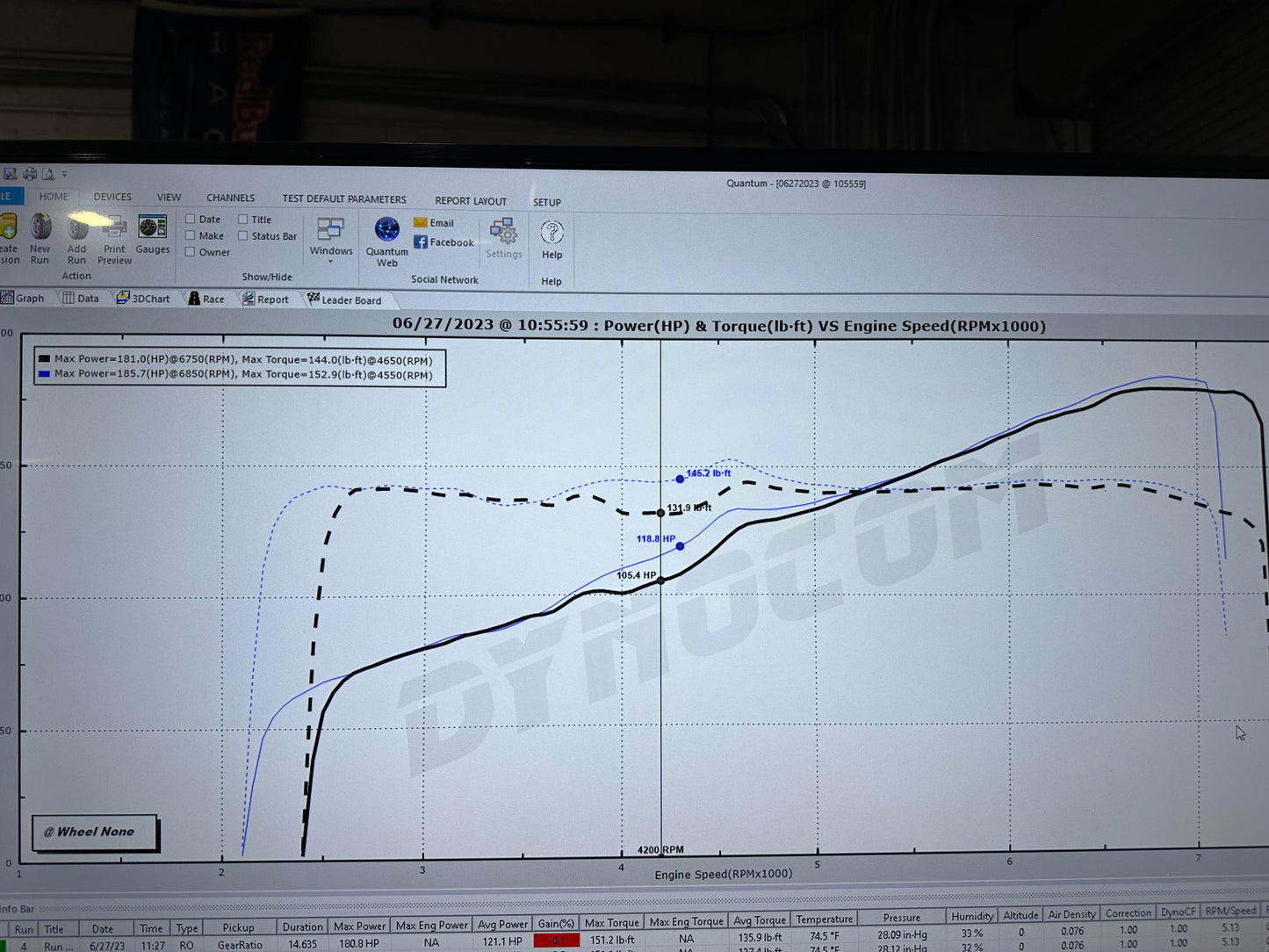Launch Quantum Web
This screenshot has width=1269, height=952.
coord(387,241)
